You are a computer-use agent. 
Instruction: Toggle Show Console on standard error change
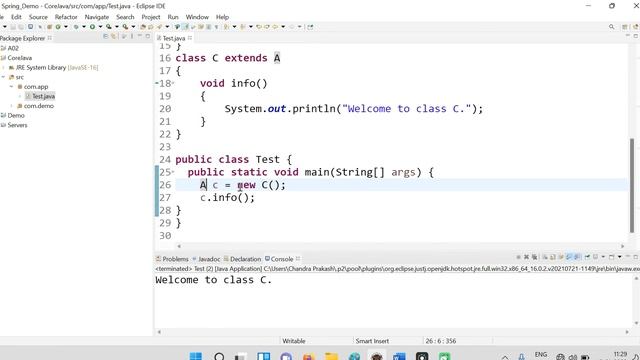pyautogui.click(x=576, y=257)
